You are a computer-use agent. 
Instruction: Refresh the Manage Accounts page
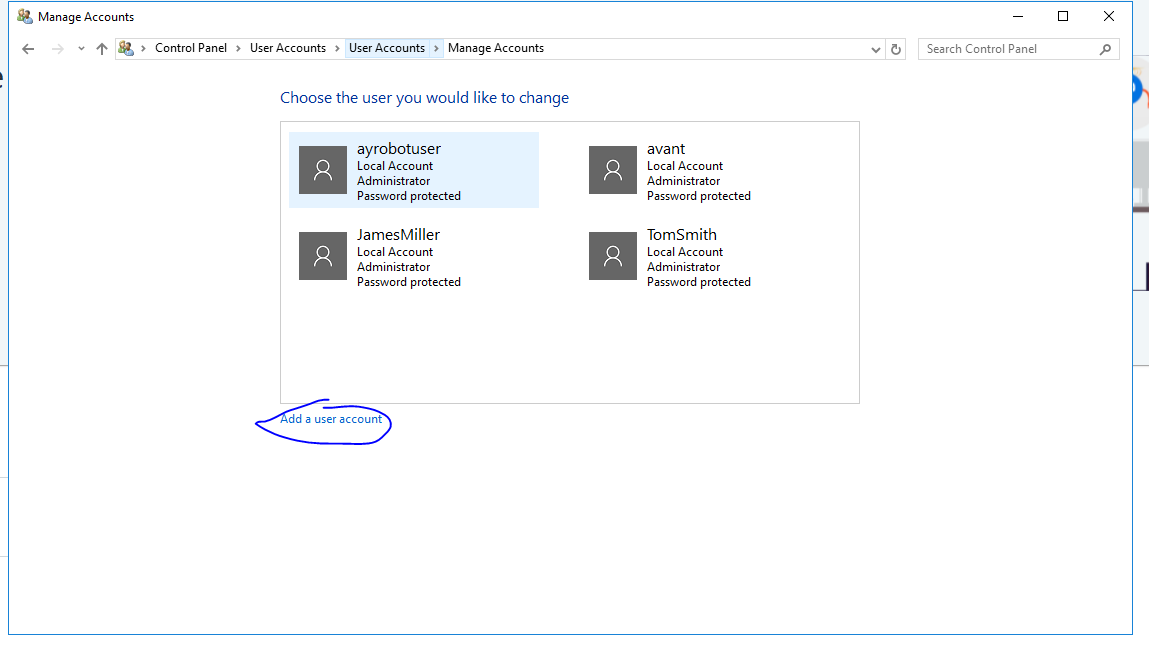coord(895,50)
